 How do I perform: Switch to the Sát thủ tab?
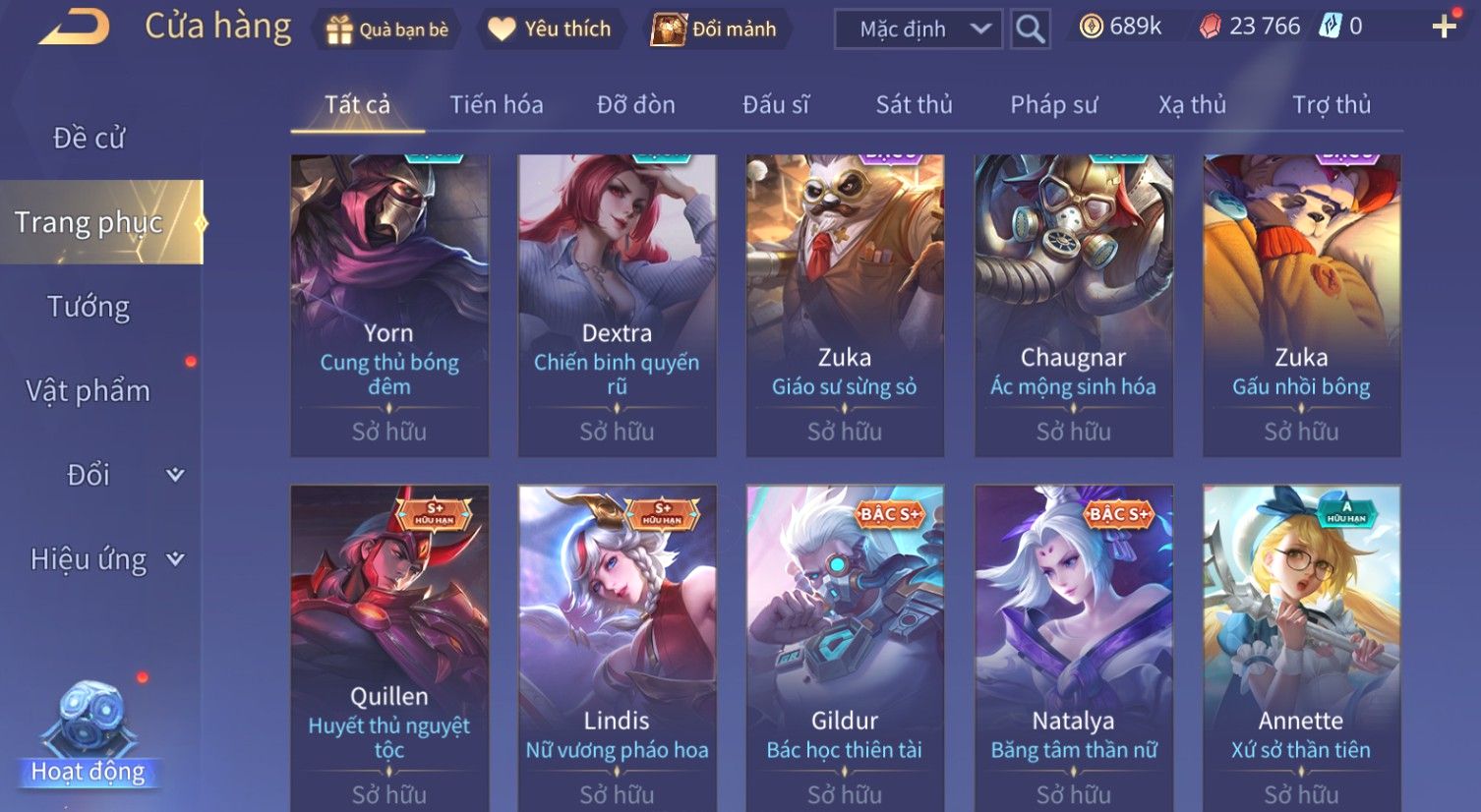coord(914,105)
